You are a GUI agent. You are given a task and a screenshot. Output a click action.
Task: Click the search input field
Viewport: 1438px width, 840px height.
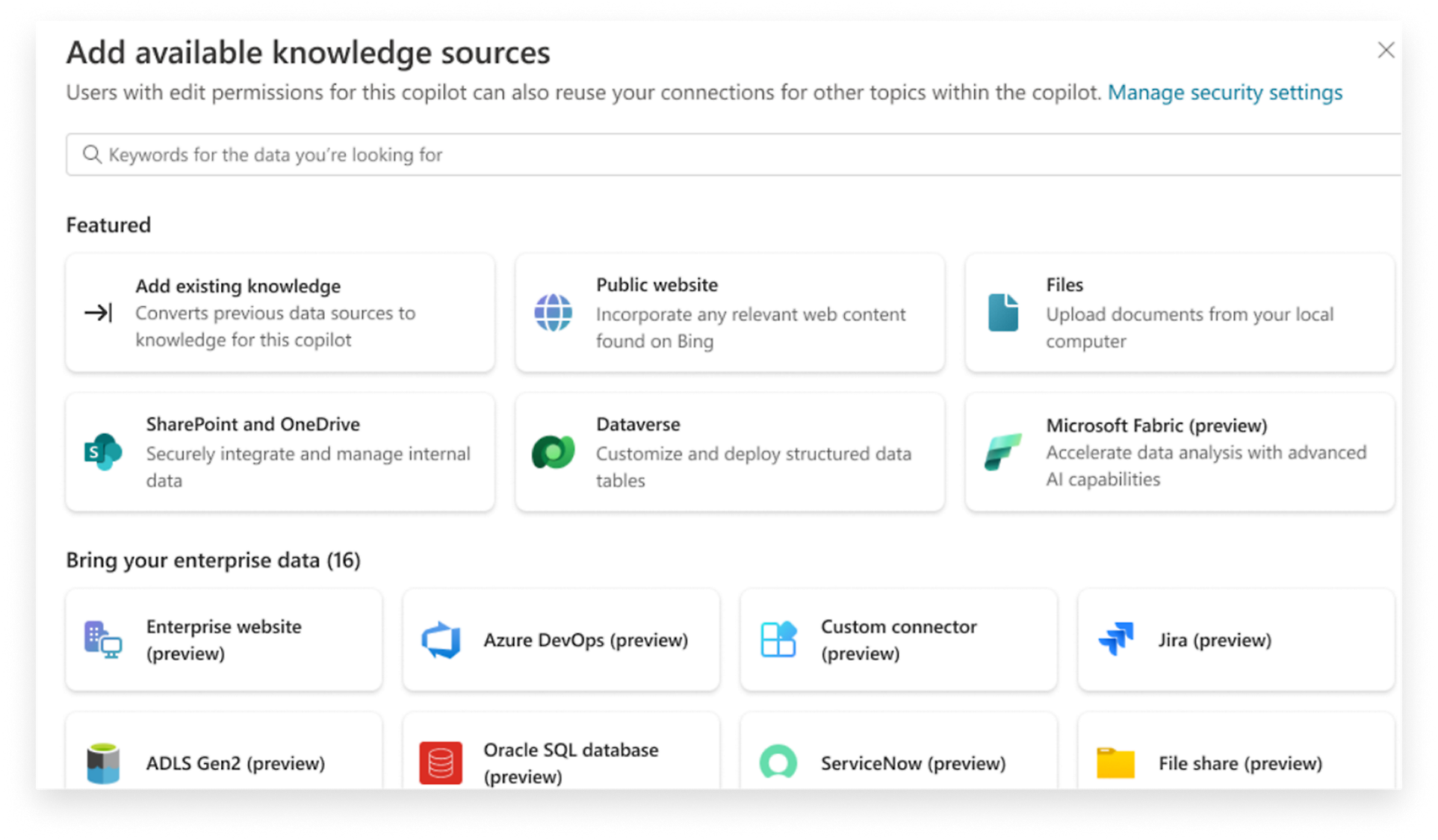coord(730,155)
